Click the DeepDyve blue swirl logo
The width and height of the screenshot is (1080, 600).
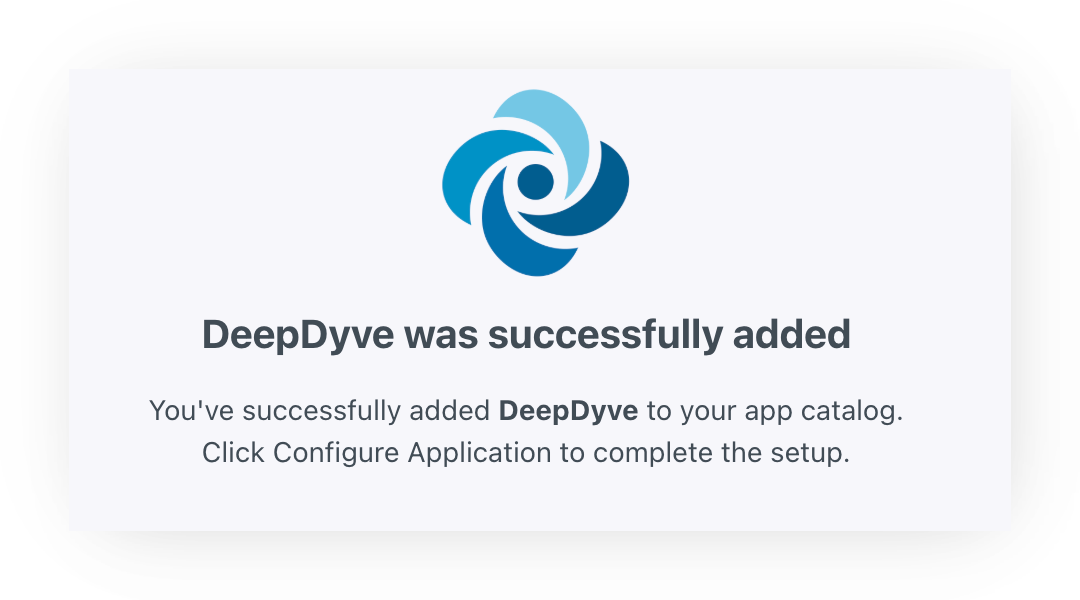(535, 183)
